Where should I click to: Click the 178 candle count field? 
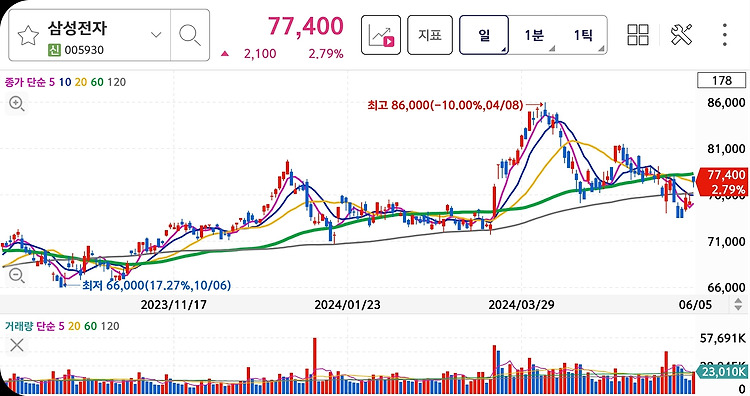click(x=722, y=80)
